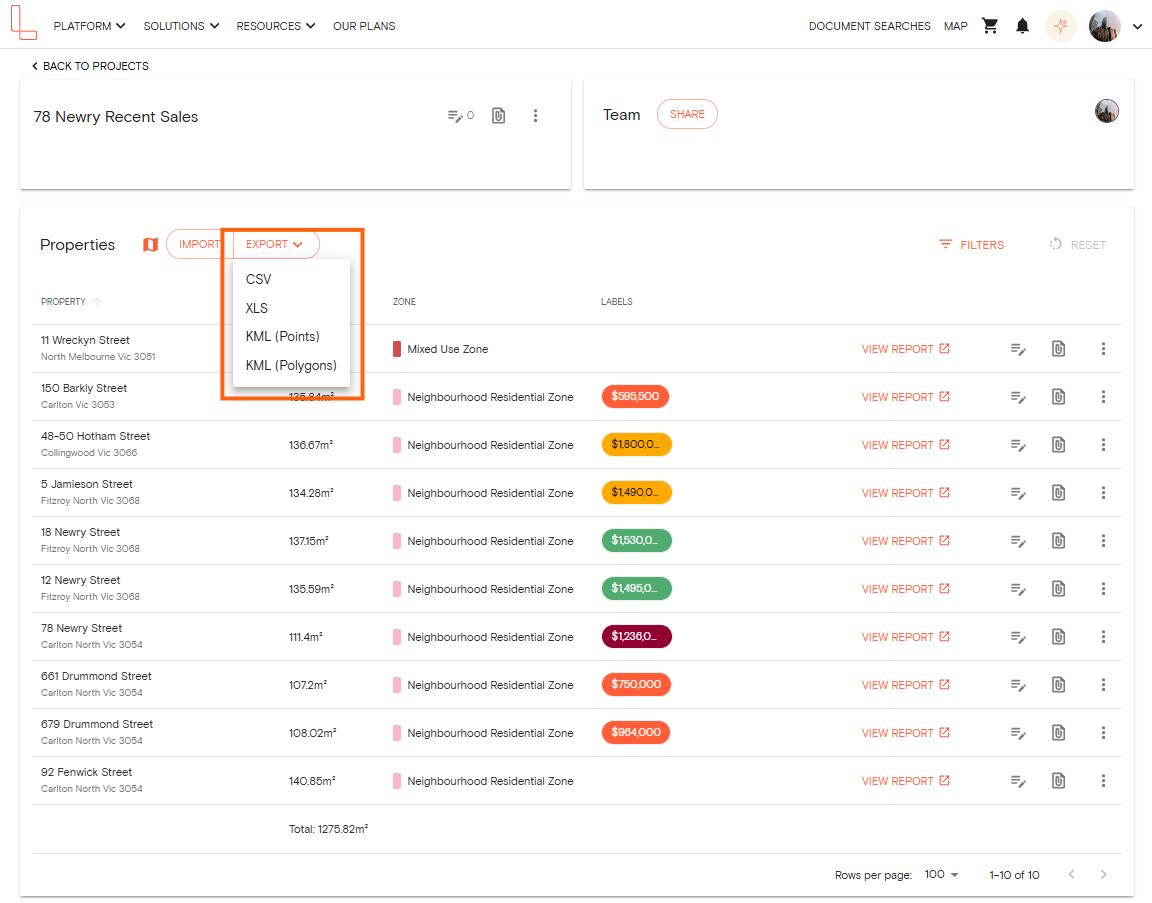Click the $964,000 label on 679 Drummond Street
The height and width of the screenshot is (903, 1152).
(x=636, y=733)
